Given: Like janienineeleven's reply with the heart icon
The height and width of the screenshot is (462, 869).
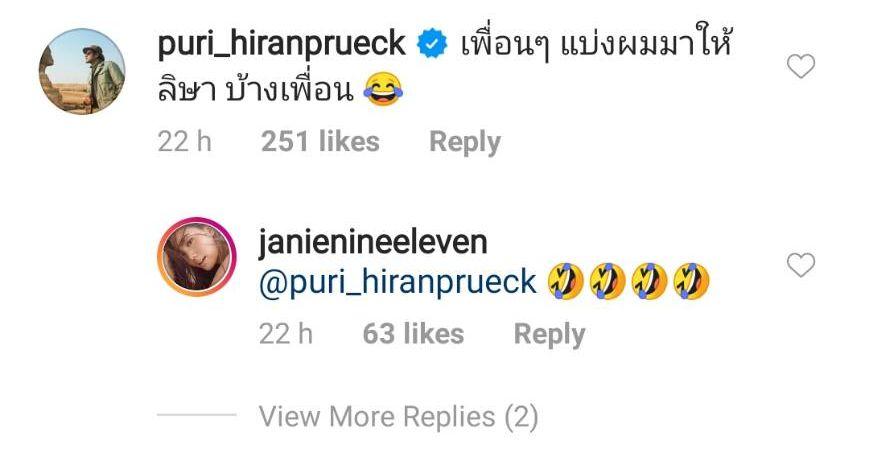Looking at the screenshot, I should (x=801, y=265).
